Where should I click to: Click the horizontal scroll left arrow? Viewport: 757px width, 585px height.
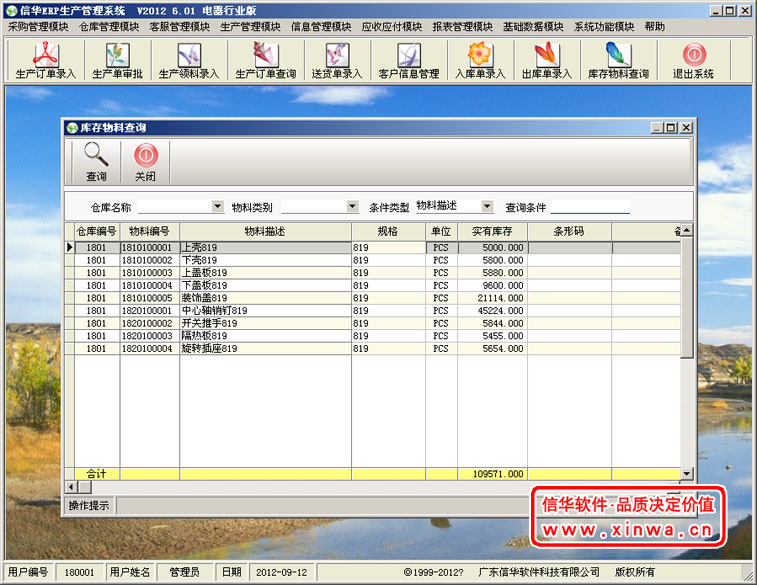pos(71,487)
